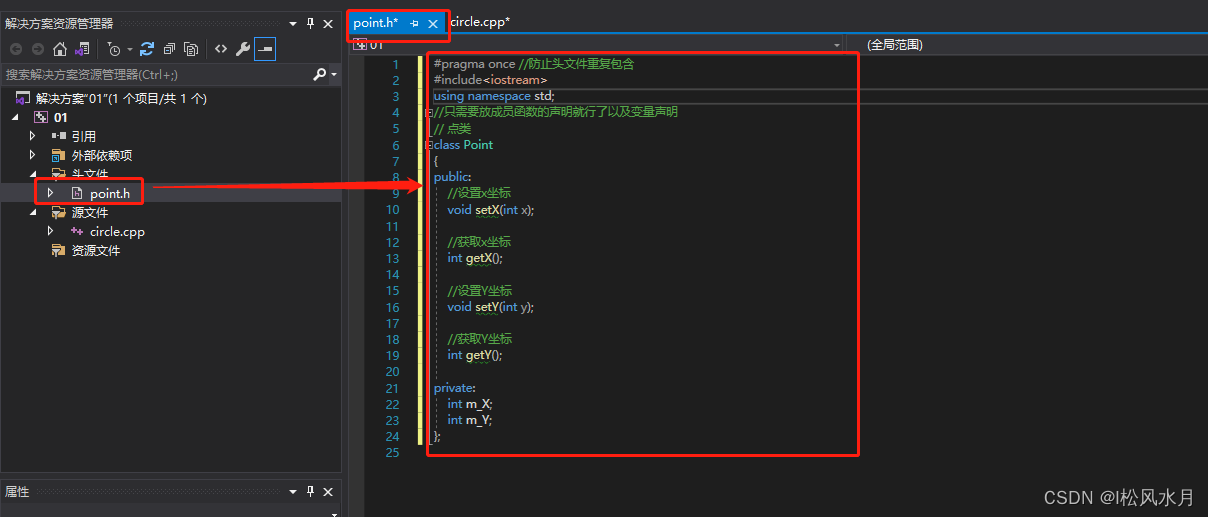Open the Solution Explorer window position dropdown

(x=293, y=23)
